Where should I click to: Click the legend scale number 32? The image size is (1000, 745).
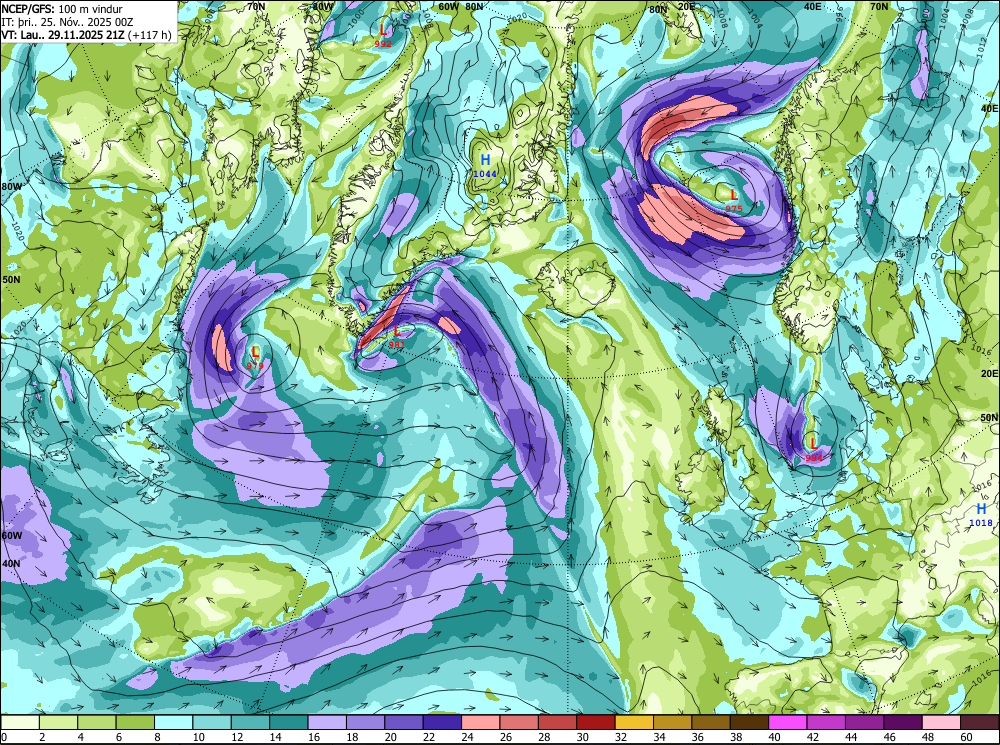point(619,737)
